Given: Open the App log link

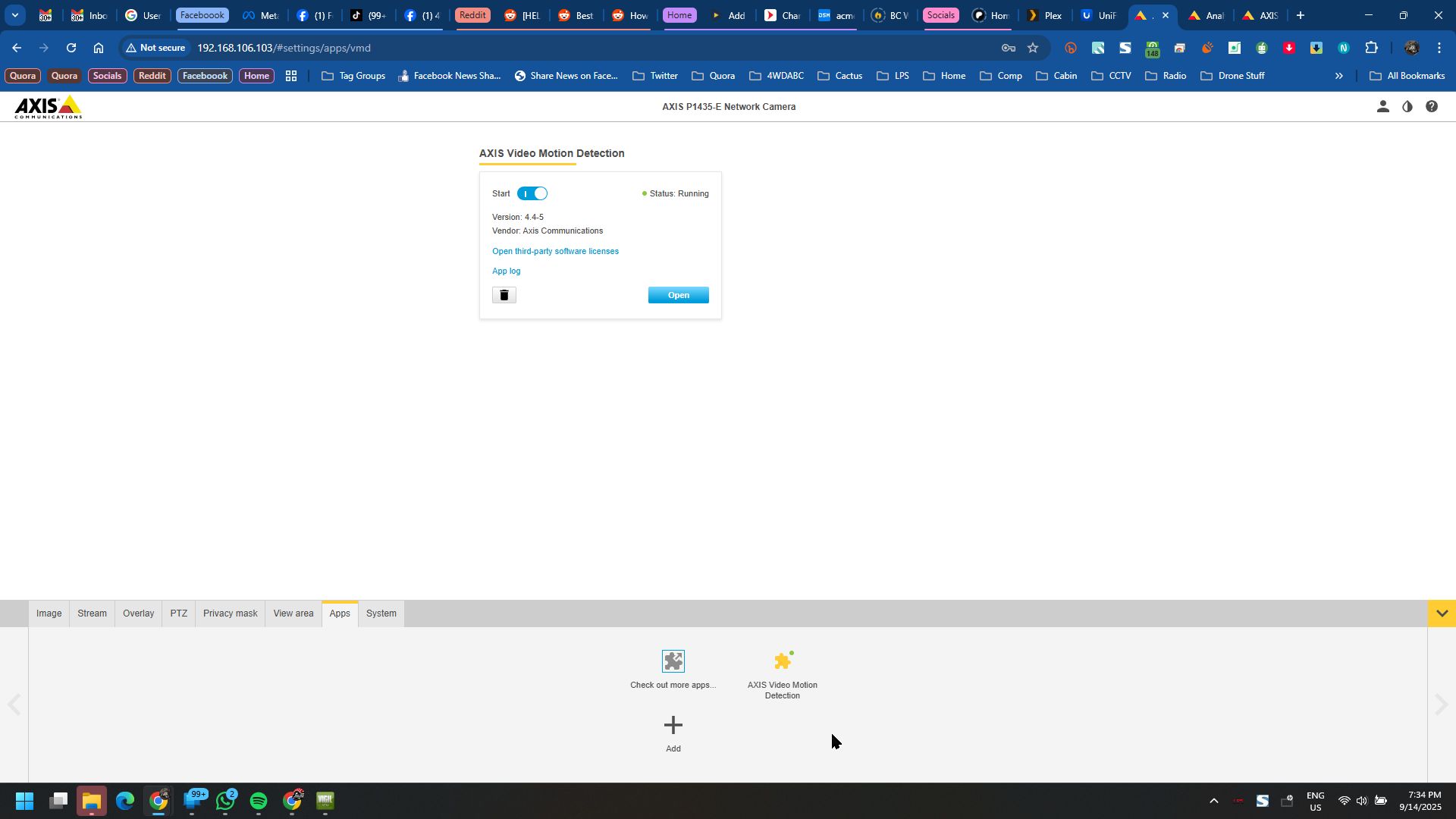Looking at the screenshot, I should click(x=506, y=271).
